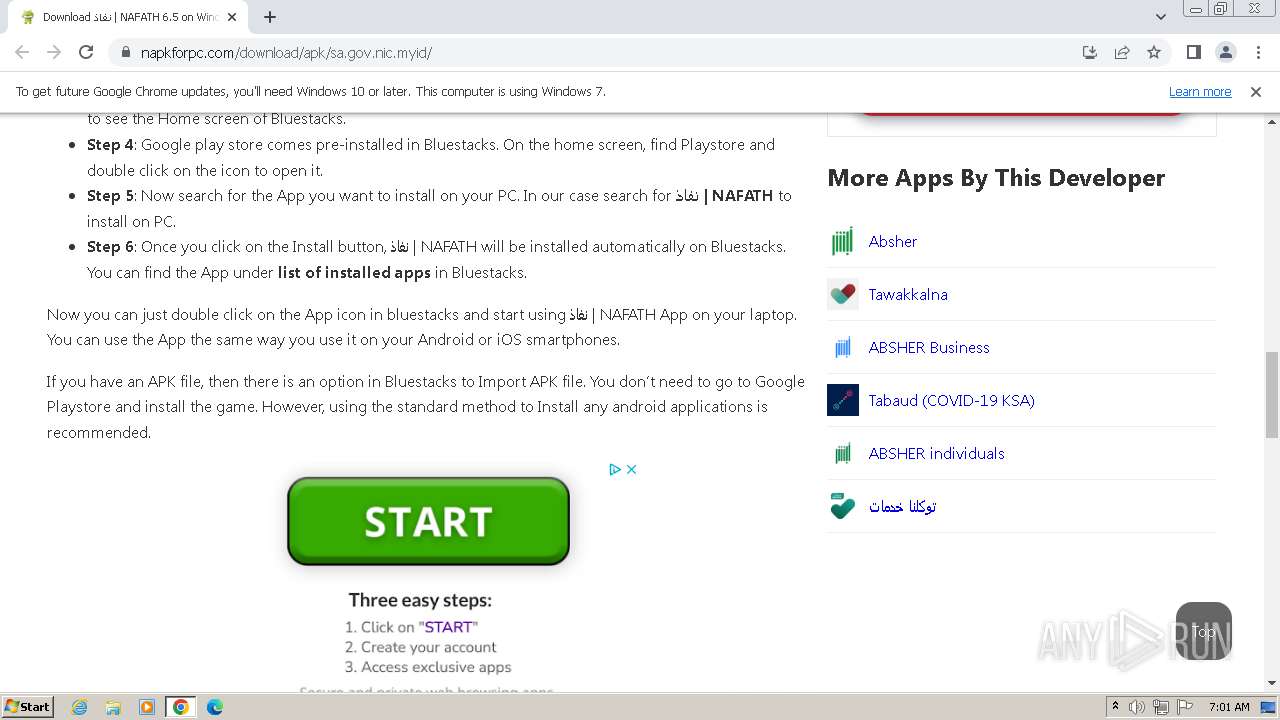Dismiss the Chrome update notification bar
This screenshot has width=1280, height=720.
point(1256,92)
